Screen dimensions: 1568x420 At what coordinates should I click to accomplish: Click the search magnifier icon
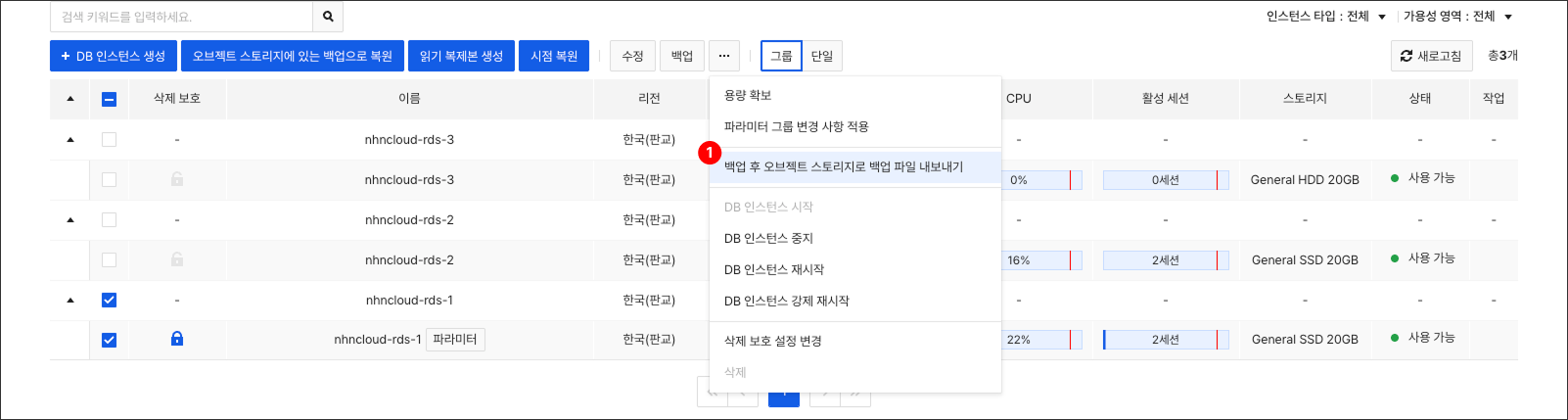click(x=328, y=17)
